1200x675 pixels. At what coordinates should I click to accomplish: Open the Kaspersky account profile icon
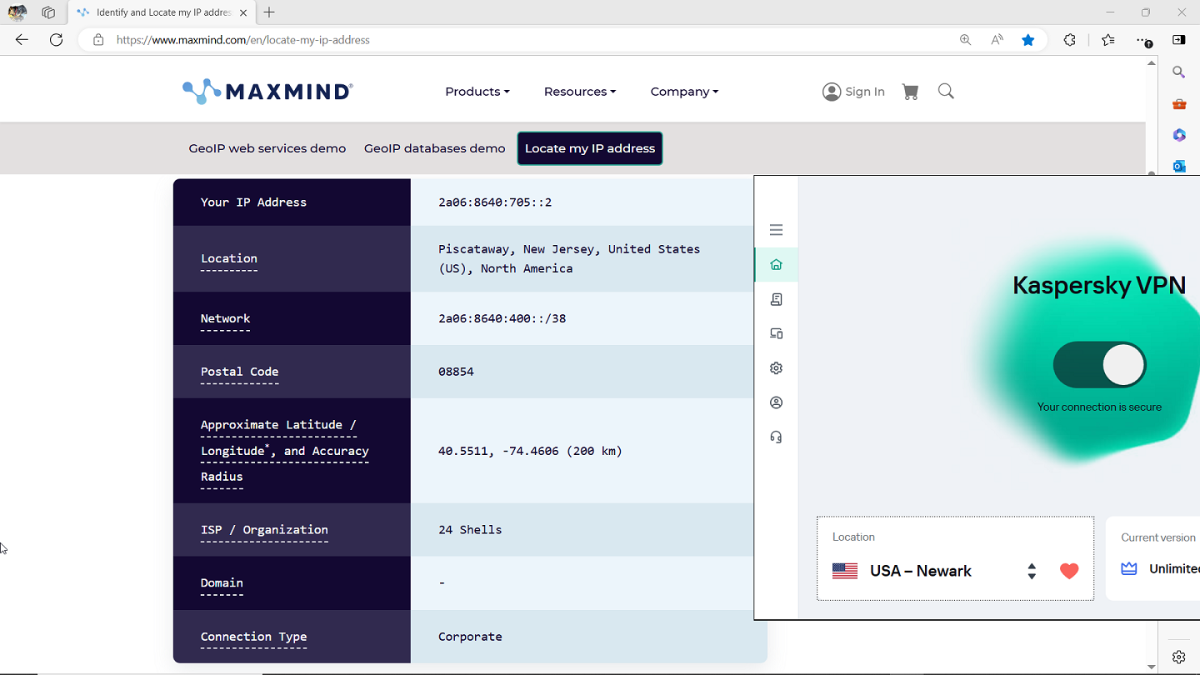776,403
